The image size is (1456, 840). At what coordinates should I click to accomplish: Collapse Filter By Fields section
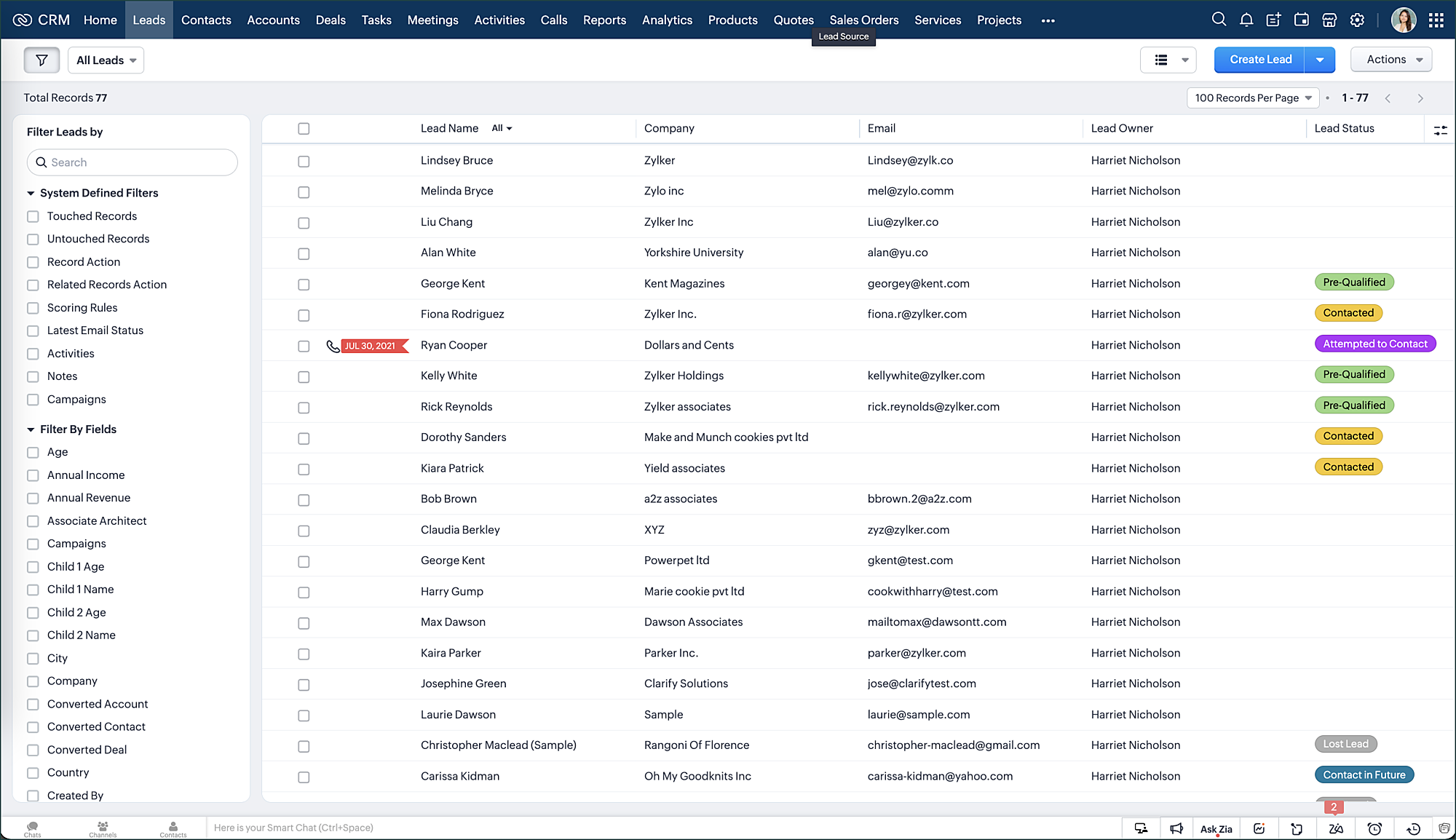31,430
